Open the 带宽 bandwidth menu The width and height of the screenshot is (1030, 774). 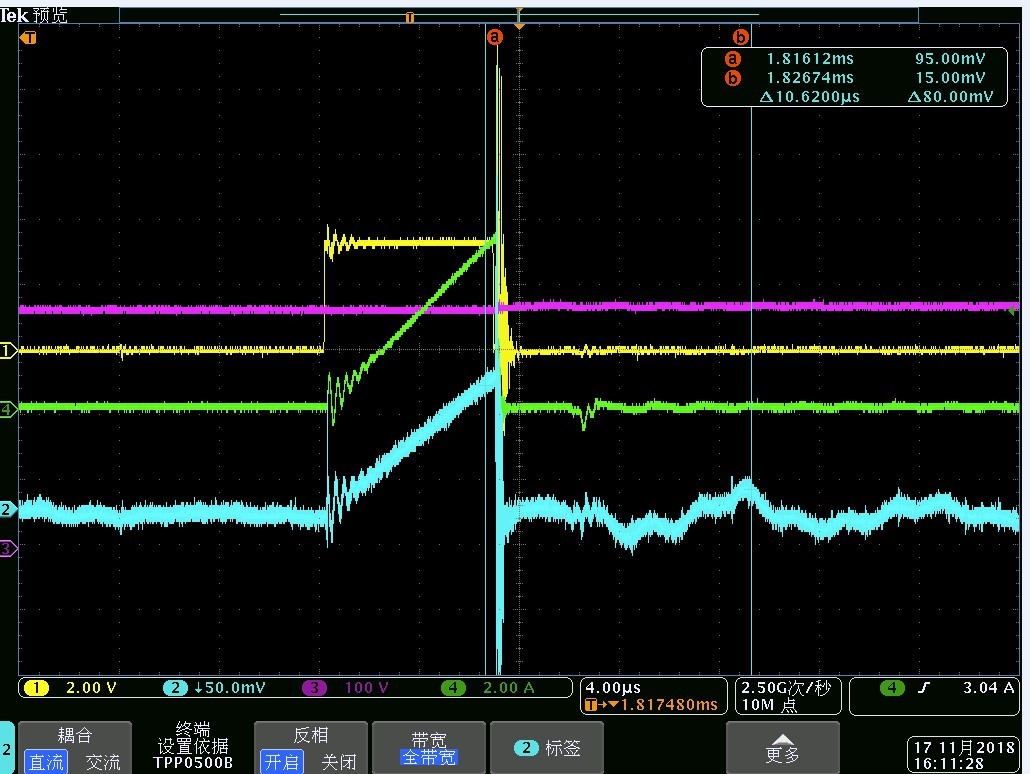(429, 748)
